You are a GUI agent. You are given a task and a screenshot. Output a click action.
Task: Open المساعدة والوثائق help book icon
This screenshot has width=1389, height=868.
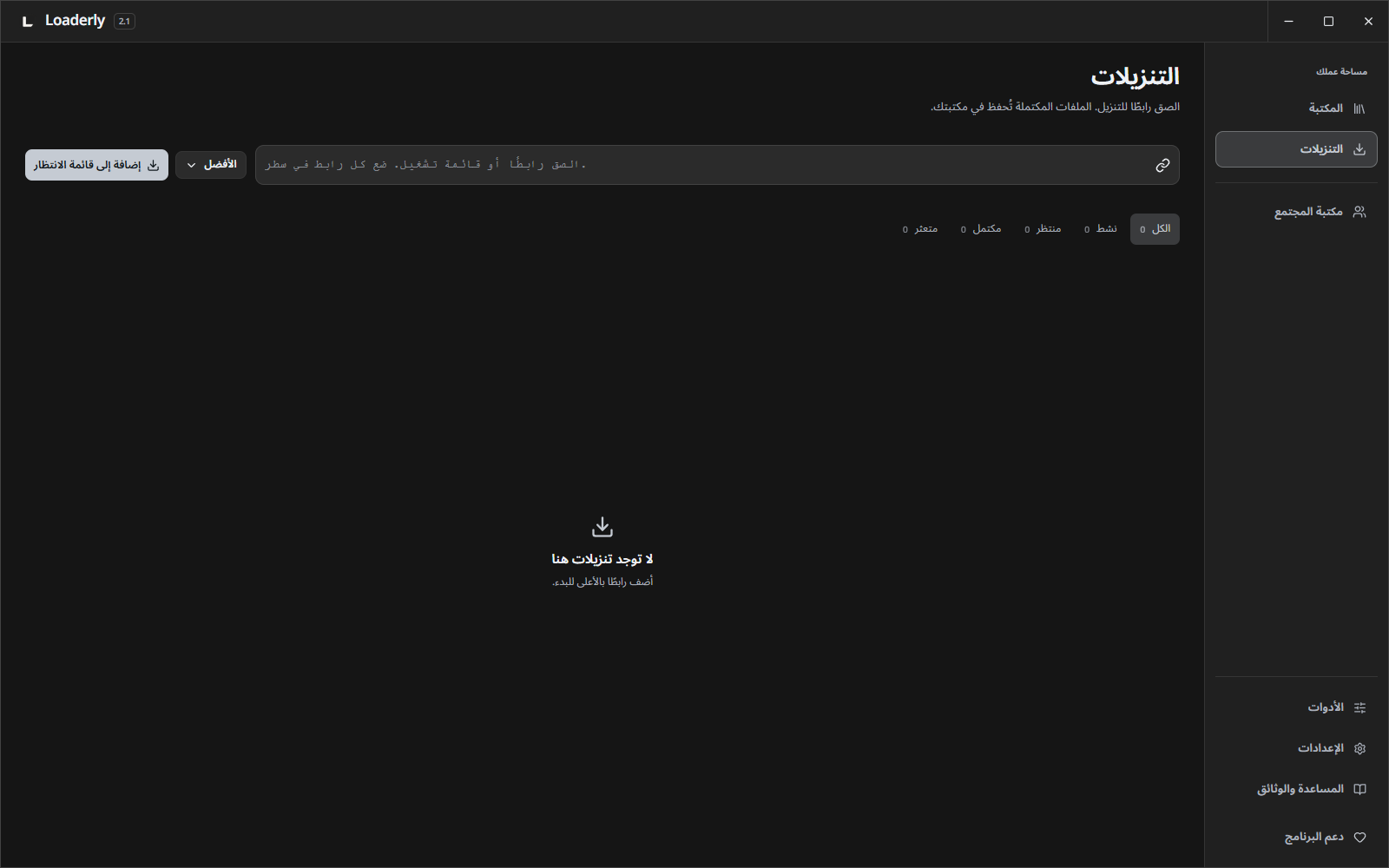pyautogui.click(x=1359, y=789)
